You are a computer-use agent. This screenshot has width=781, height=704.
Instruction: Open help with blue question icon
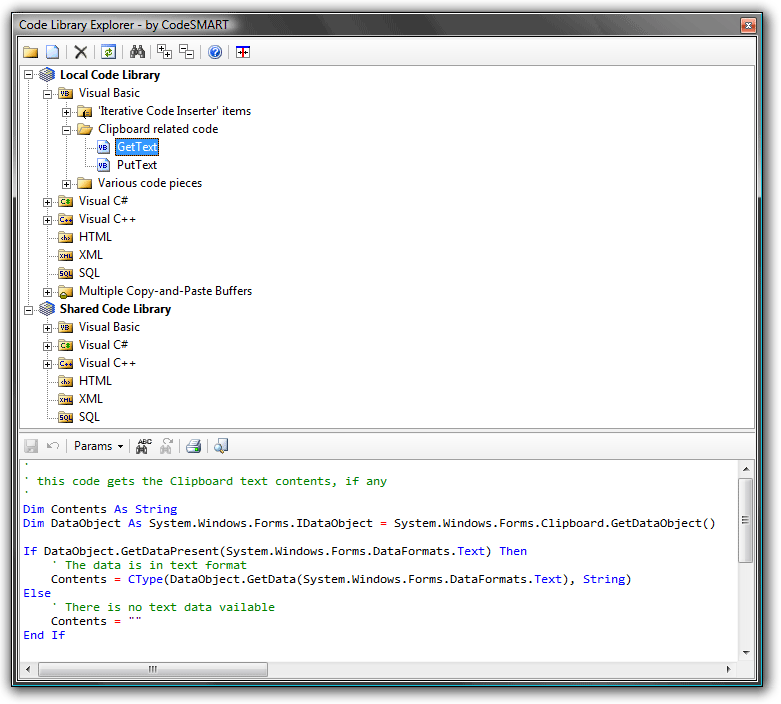(215, 52)
